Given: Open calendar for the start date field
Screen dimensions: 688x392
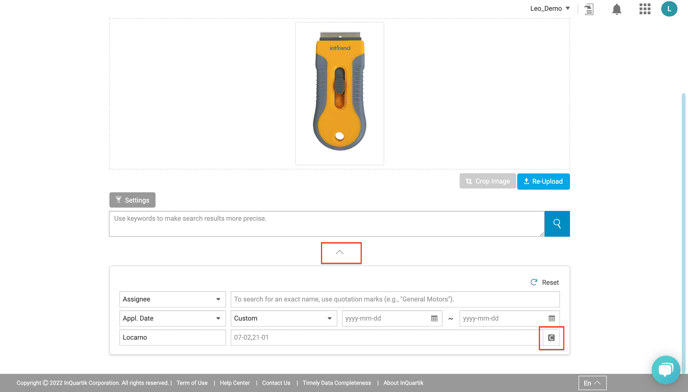Looking at the screenshot, I should (x=434, y=319).
